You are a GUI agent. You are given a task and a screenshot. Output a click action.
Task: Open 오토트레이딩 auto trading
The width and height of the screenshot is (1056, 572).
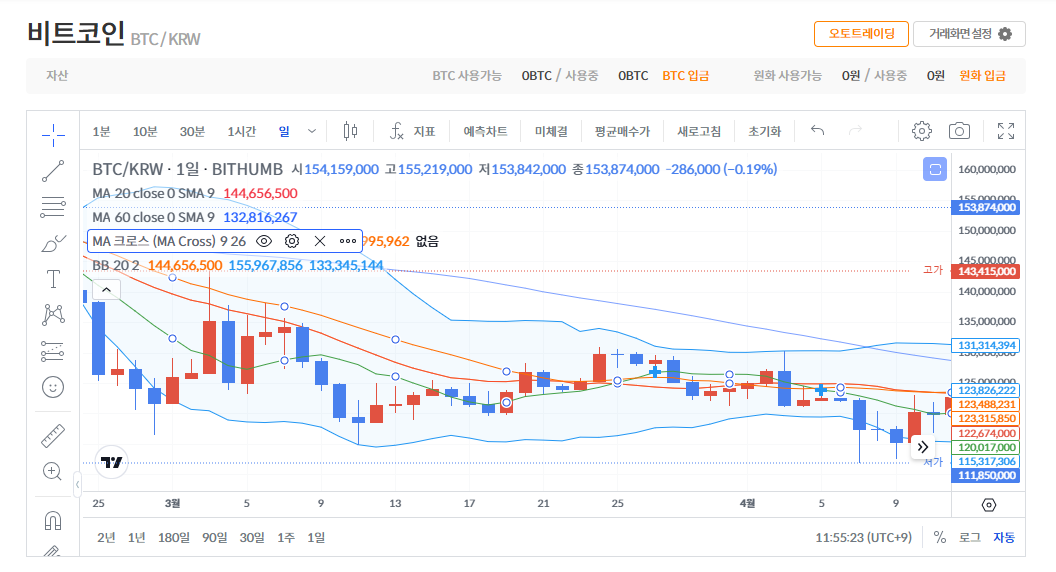[x=861, y=34]
